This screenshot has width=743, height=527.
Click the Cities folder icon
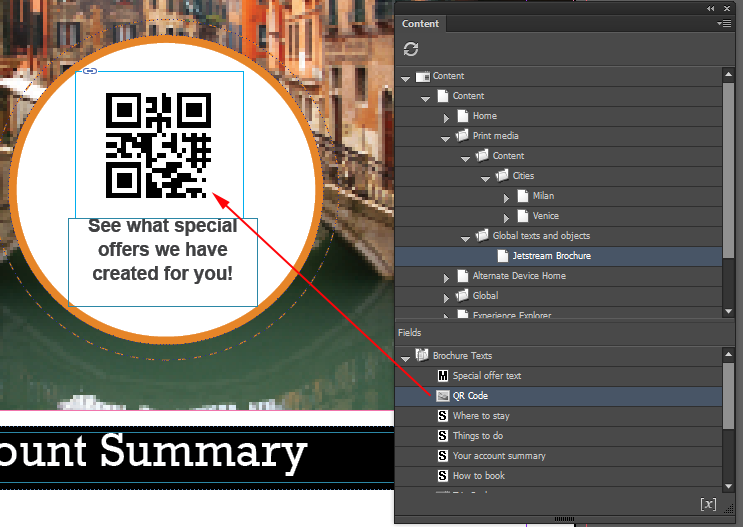502,175
